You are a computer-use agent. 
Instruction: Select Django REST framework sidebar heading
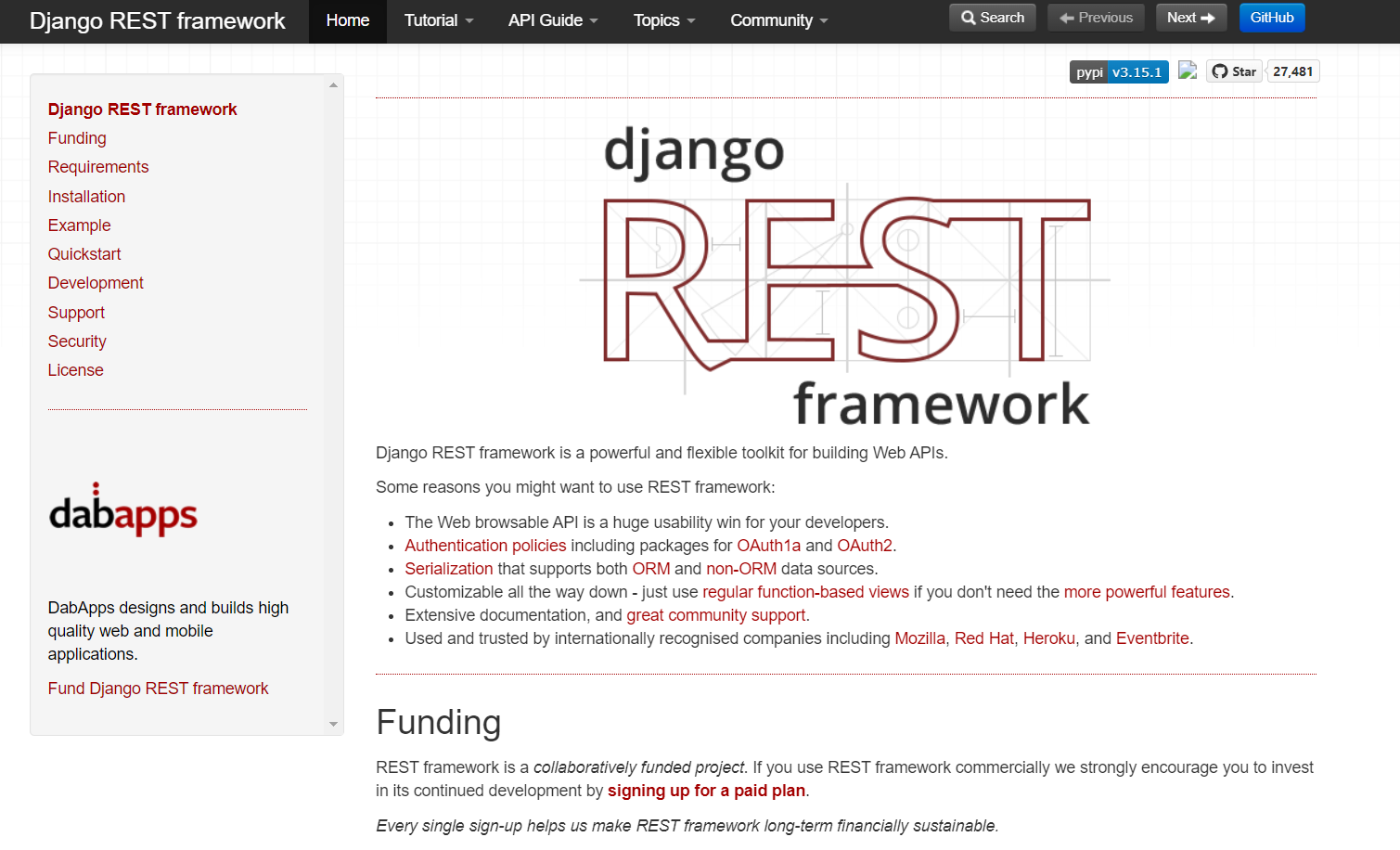pos(143,109)
